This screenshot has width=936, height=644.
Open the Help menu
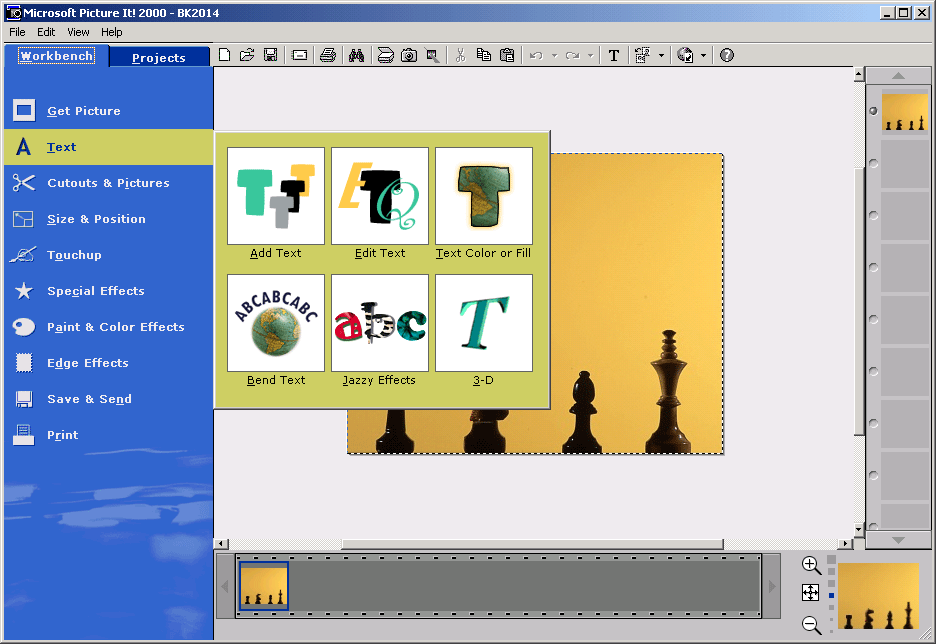(112, 32)
